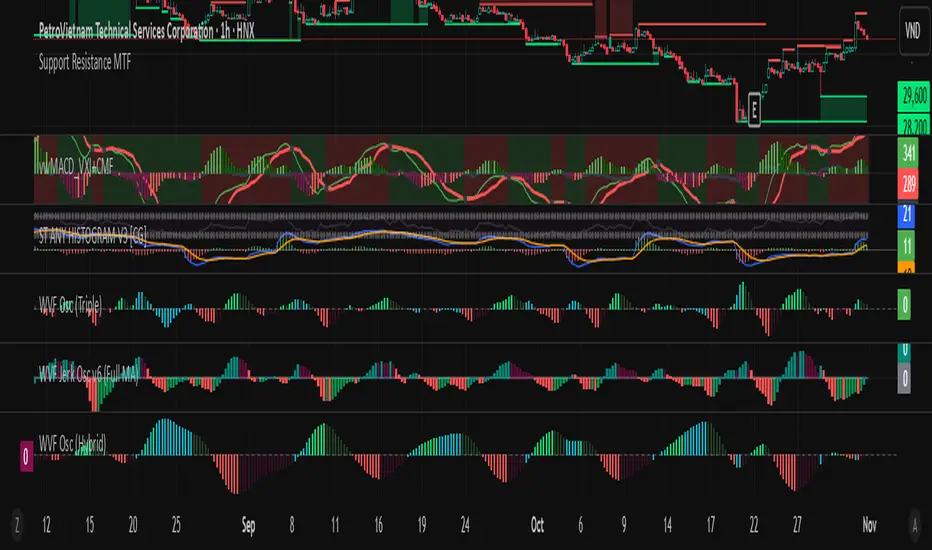Viewport: 932px width, 550px height.
Task: Click the red 289 value label
Action: tap(909, 185)
